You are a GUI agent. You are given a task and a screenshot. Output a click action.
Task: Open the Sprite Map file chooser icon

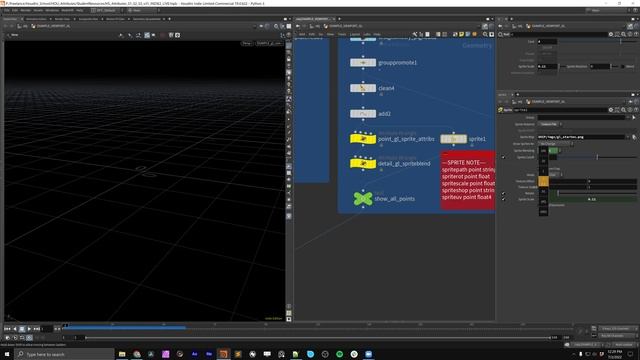pos(634,137)
